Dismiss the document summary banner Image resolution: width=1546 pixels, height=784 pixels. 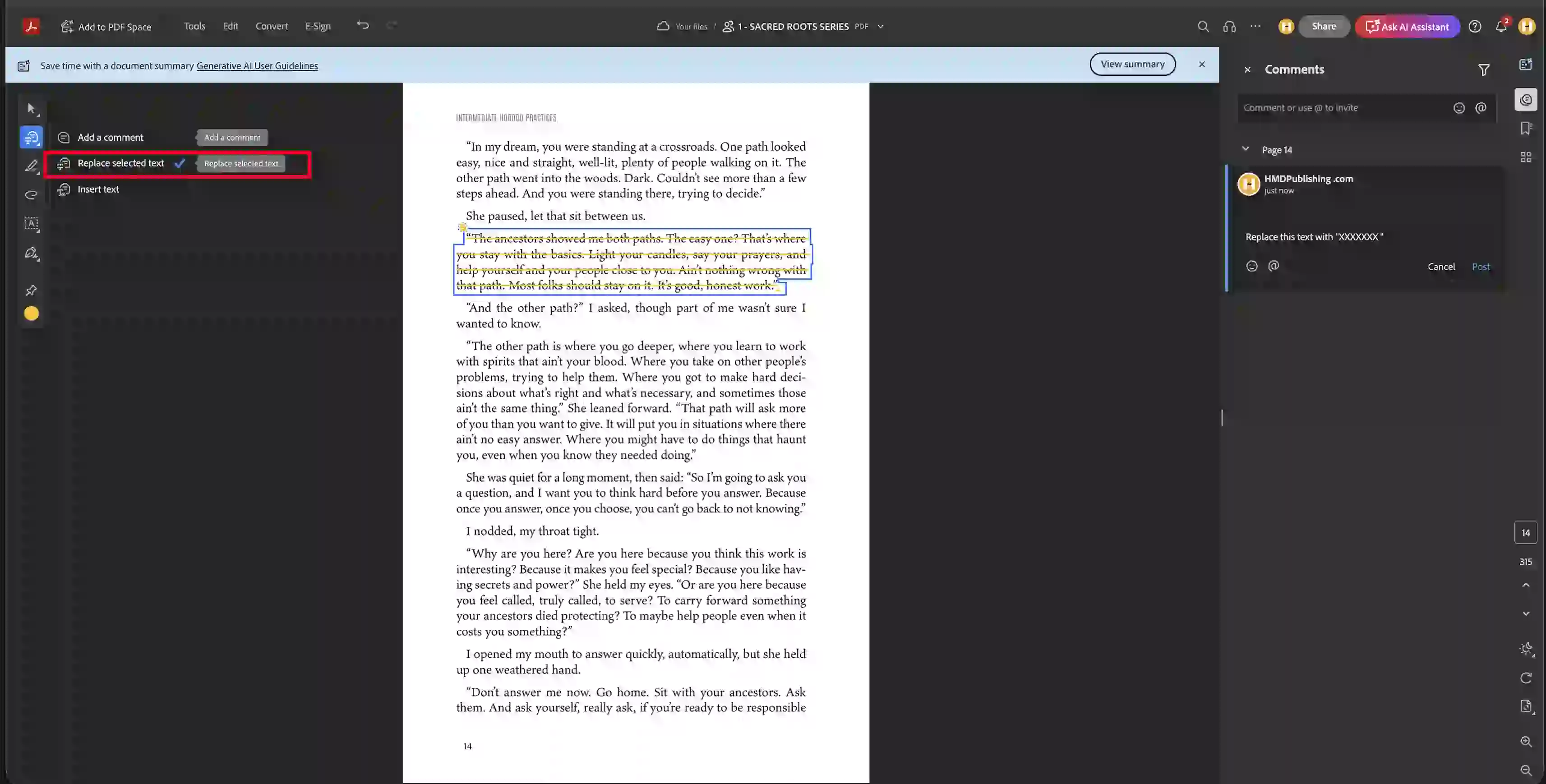(x=1201, y=64)
